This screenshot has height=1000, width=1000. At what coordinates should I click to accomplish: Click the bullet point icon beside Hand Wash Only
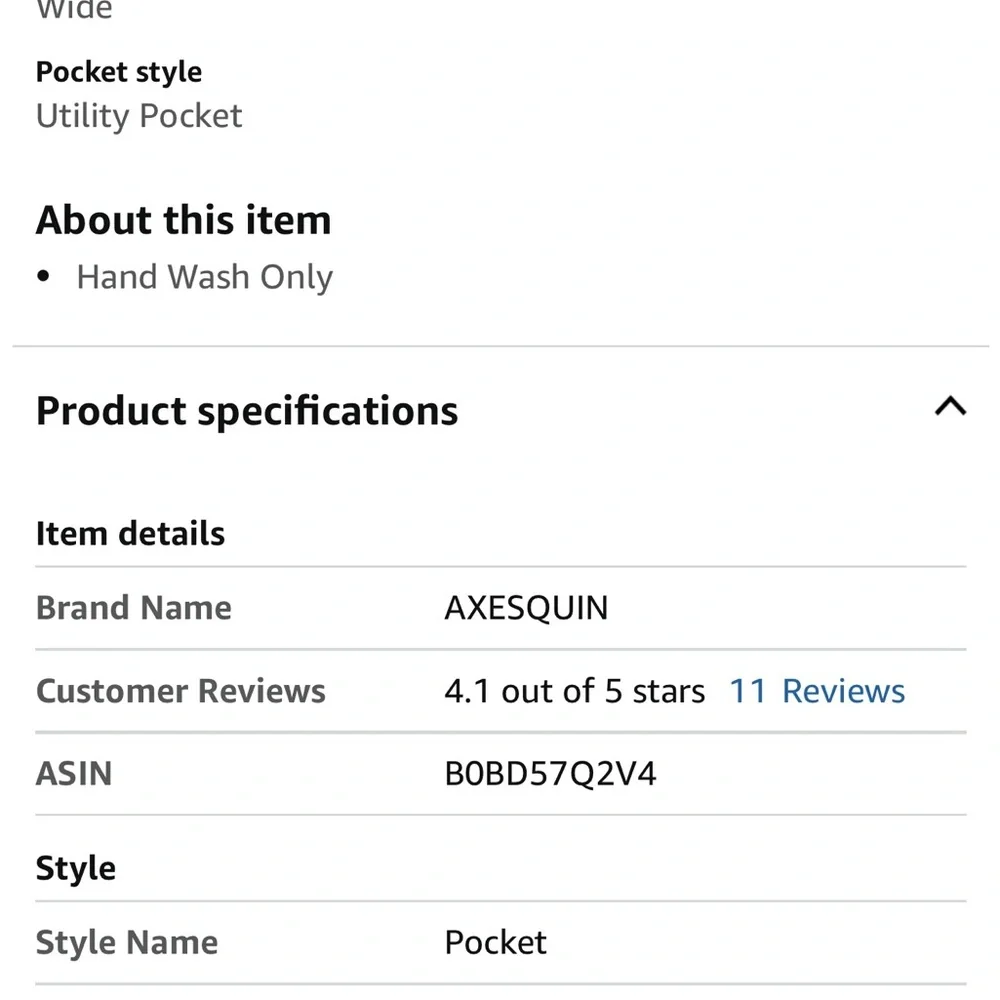pyautogui.click(x=44, y=275)
